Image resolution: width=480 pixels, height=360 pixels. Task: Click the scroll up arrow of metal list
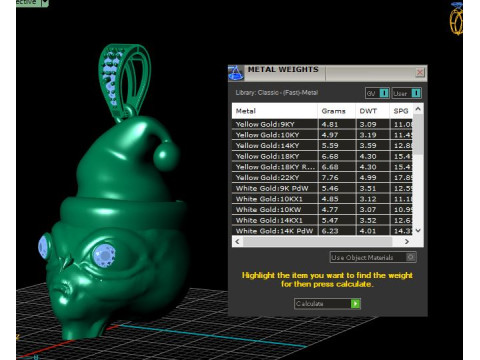418,109
